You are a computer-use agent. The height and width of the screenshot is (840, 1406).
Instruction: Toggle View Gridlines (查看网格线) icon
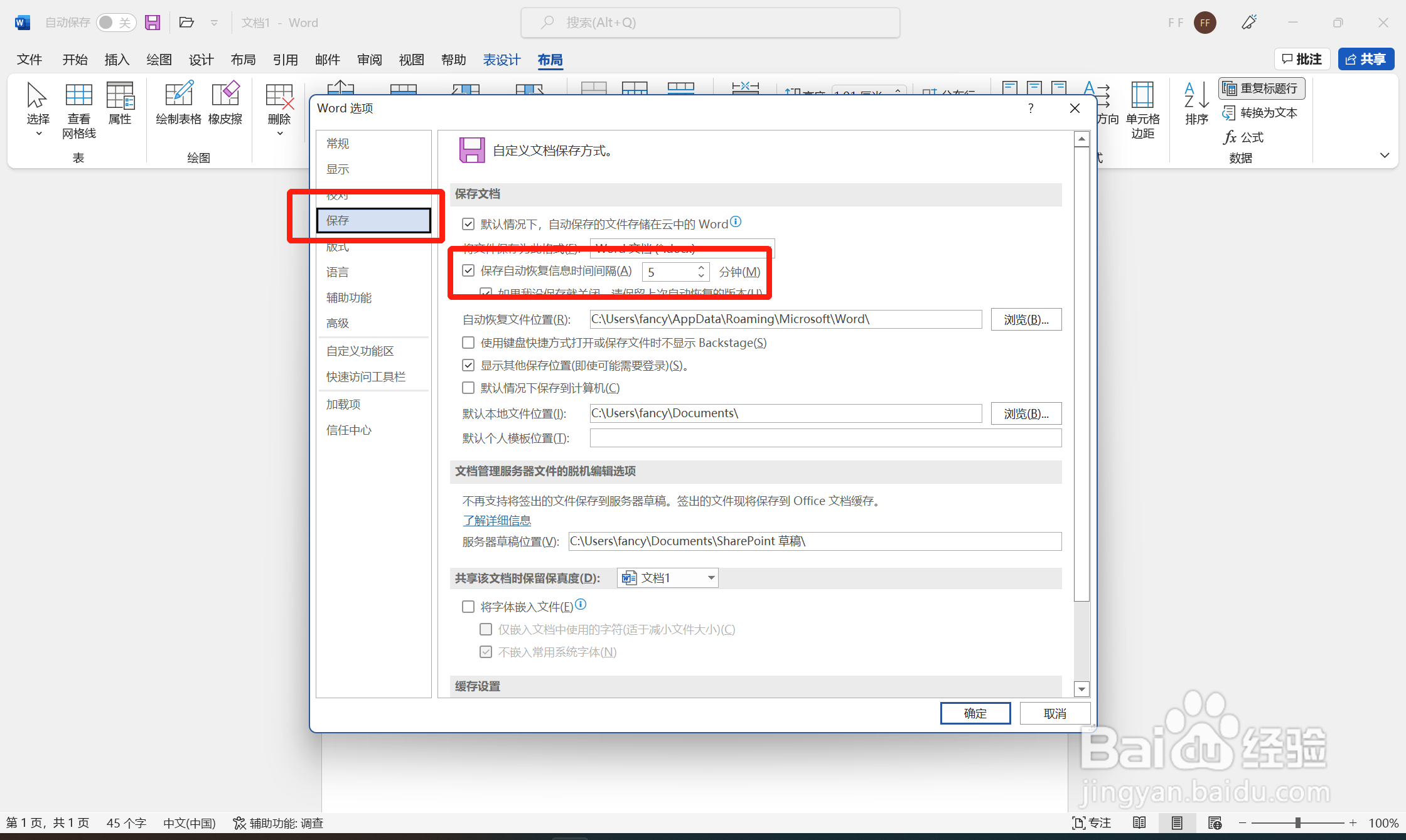click(79, 95)
